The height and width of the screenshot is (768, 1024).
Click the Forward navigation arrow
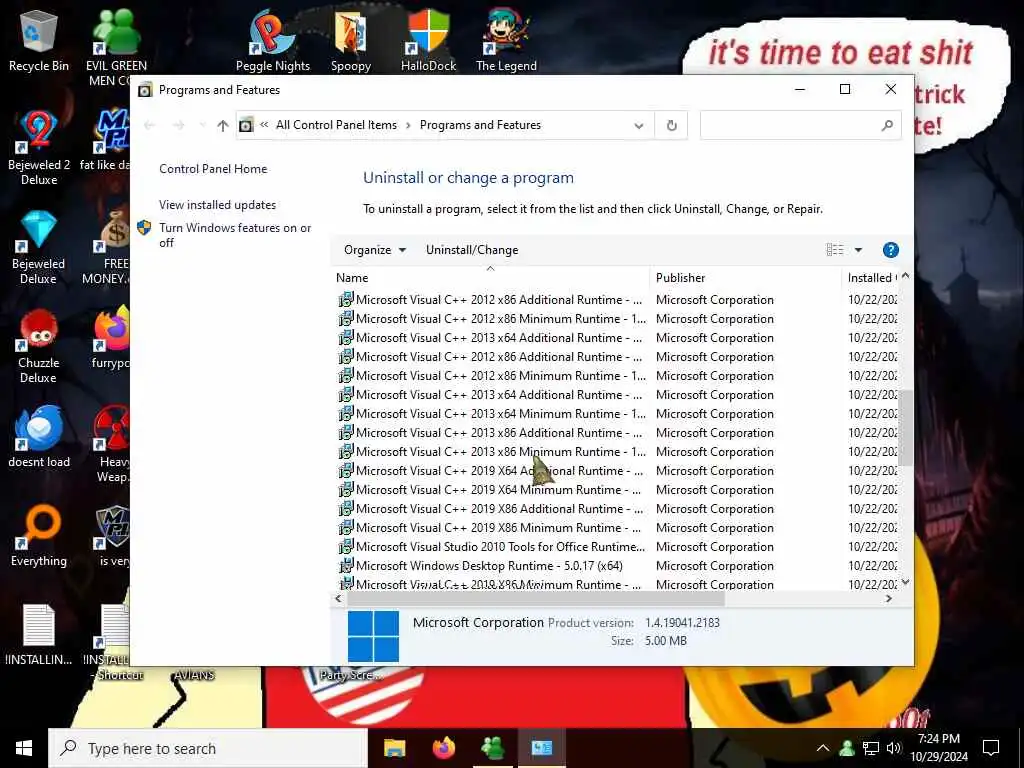pos(178,125)
